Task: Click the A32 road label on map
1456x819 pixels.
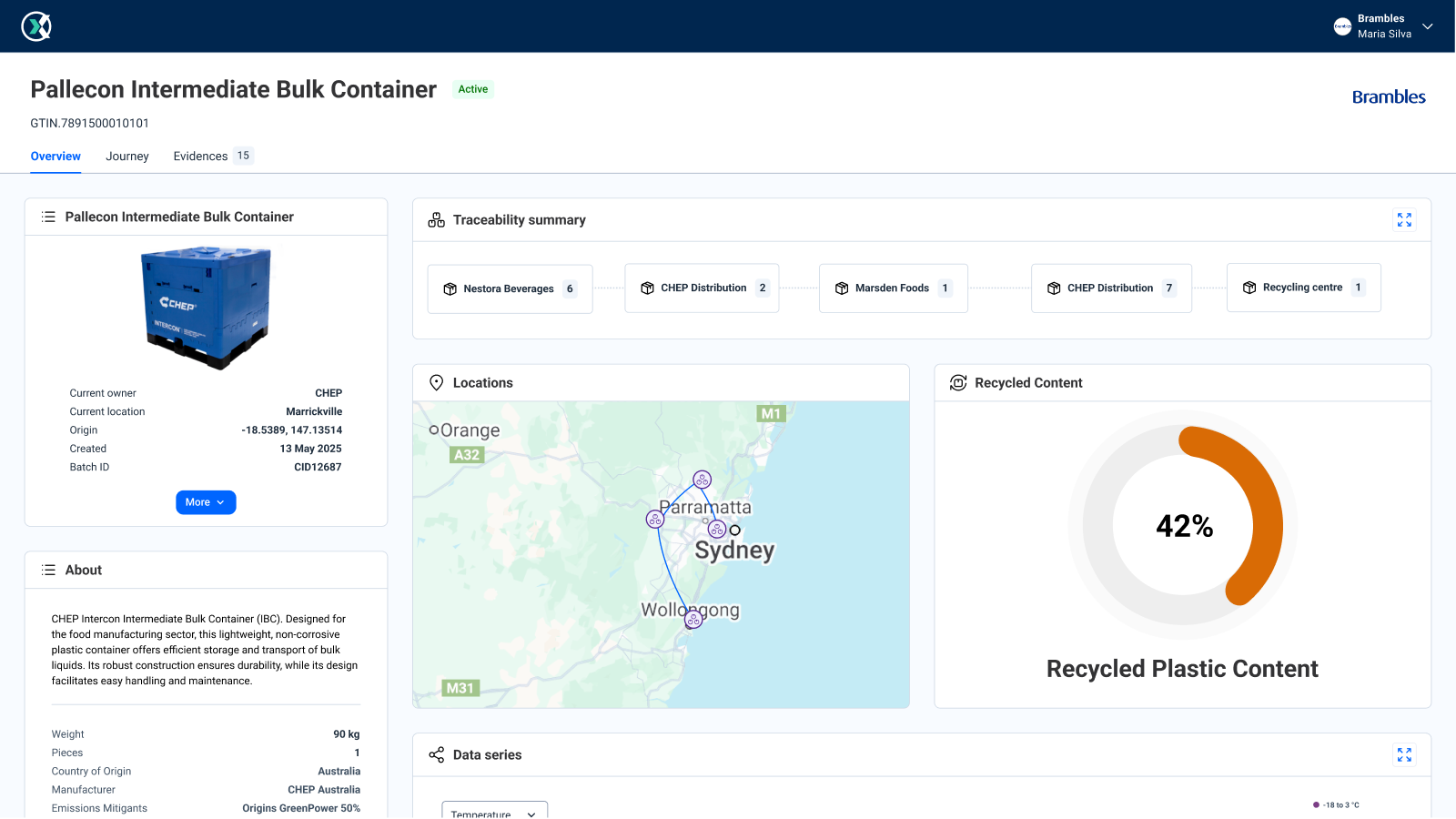Action: pyautogui.click(x=467, y=455)
